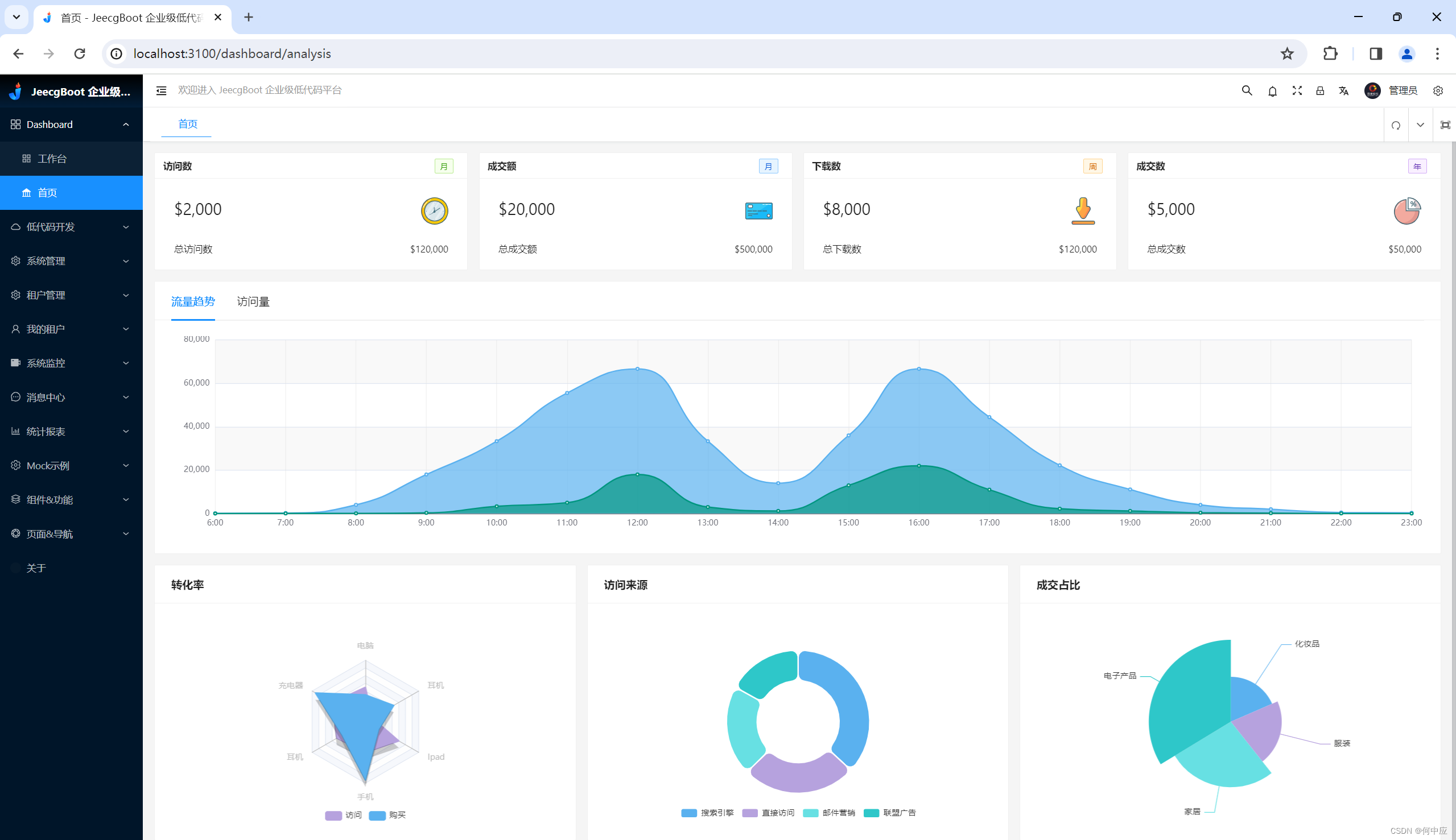Click the address bar URL field
The image size is (1456, 840).
pyautogui.click(x=704, y=53)
